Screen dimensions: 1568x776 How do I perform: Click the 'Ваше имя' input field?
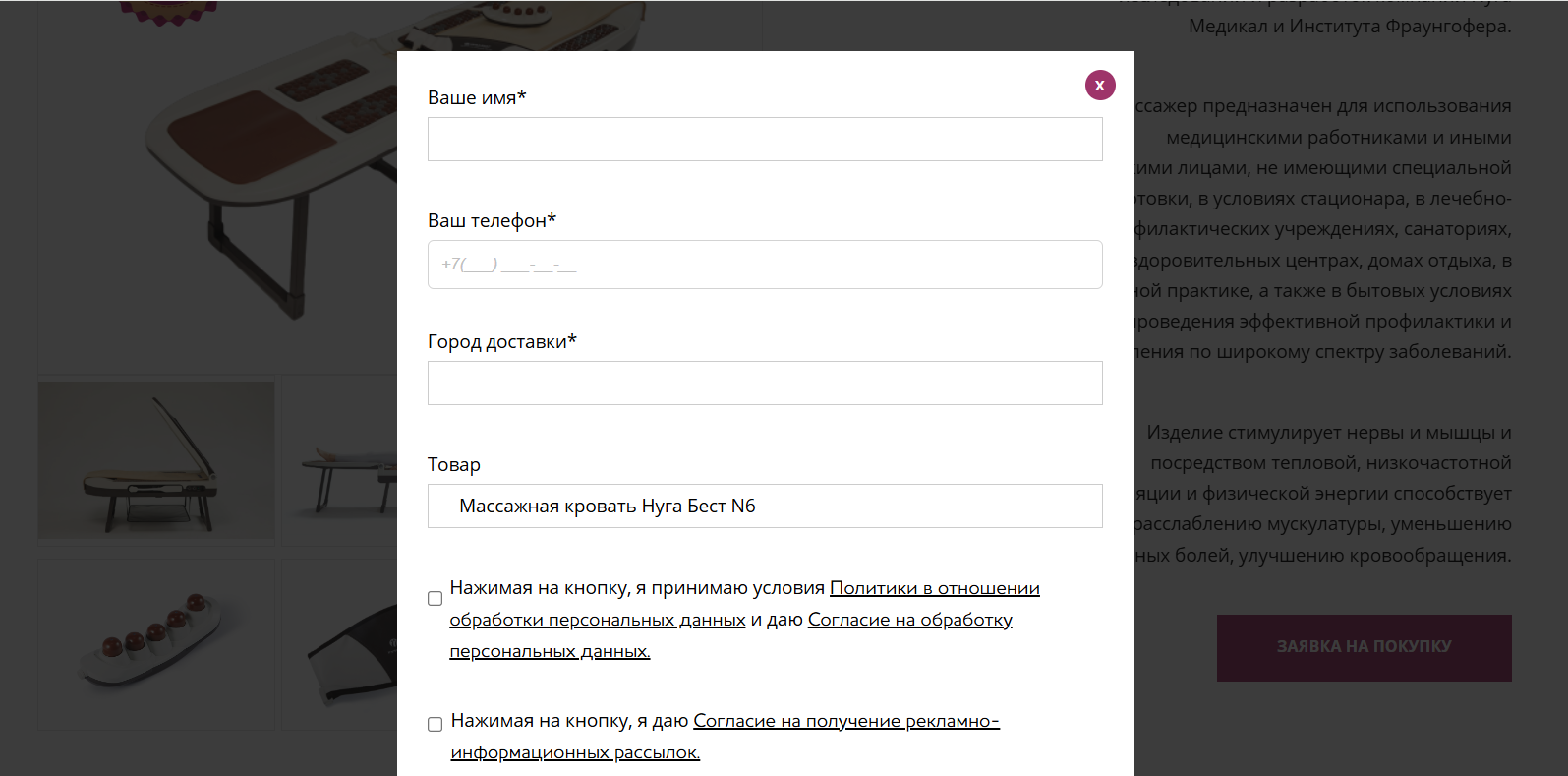764,140
